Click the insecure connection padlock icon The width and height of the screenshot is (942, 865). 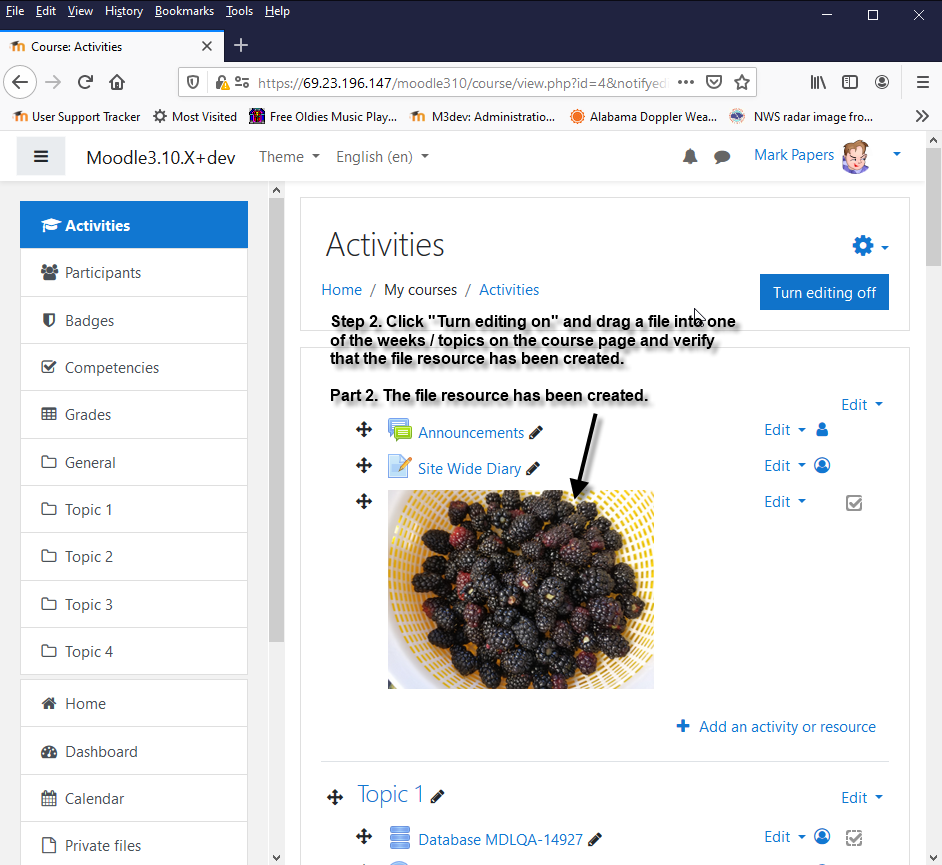(222, 82)
